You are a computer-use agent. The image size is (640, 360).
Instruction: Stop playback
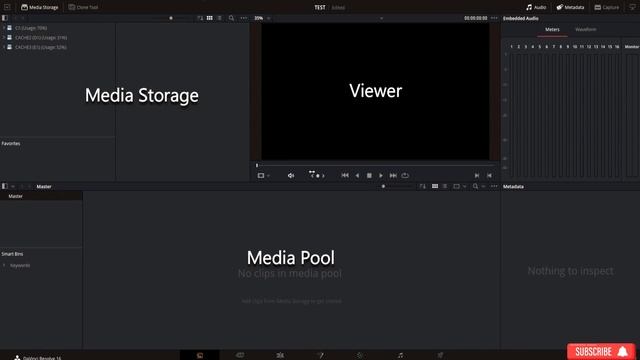(x=369, y=176)
